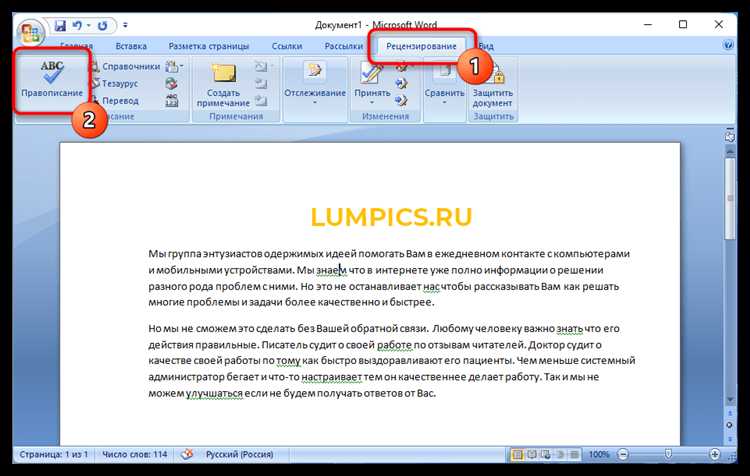750x476 pixels.
Task: Click the word count ABC123 icon
Action: (171, 100)
